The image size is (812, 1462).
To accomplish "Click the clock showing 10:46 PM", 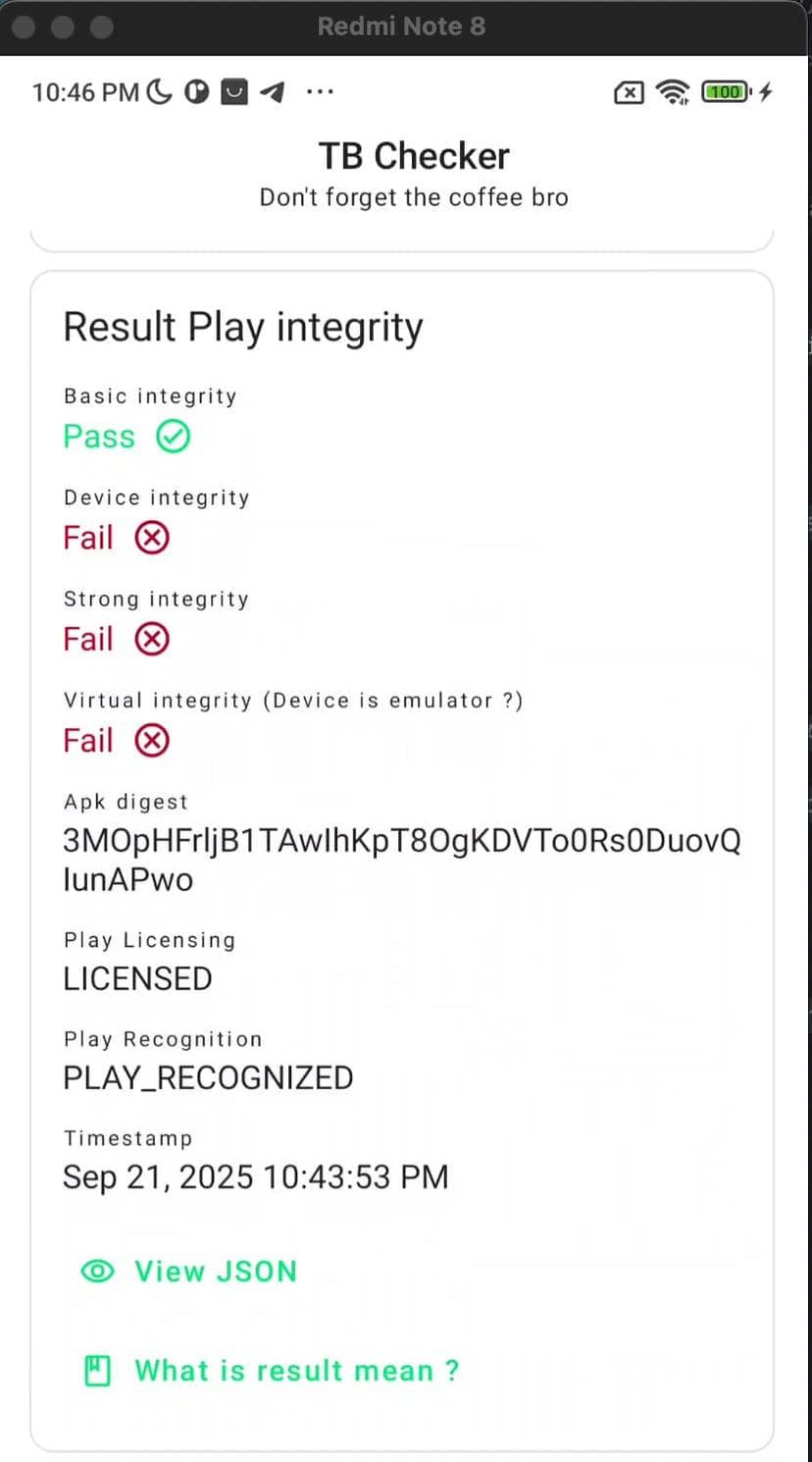I will click(x=84, y=91).
